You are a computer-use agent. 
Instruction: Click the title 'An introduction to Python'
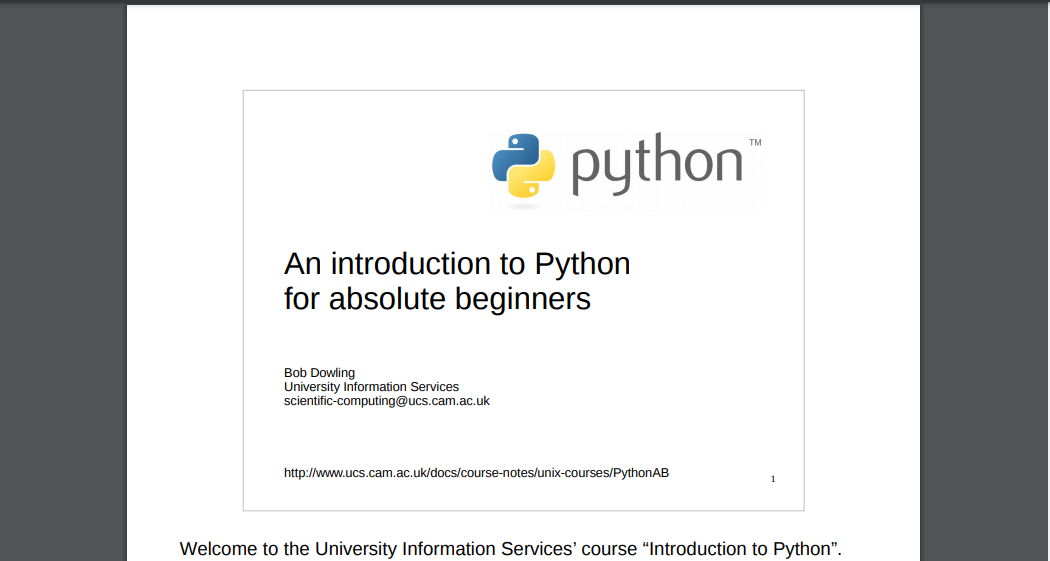pyautogui.click(x=457, y=264)
